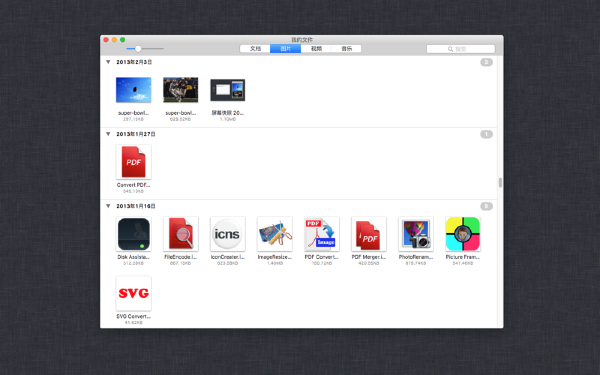This screenshot has width=600, height=375.
Task: Select the Picture Frame colorful icon
Action: click(463, 234)
